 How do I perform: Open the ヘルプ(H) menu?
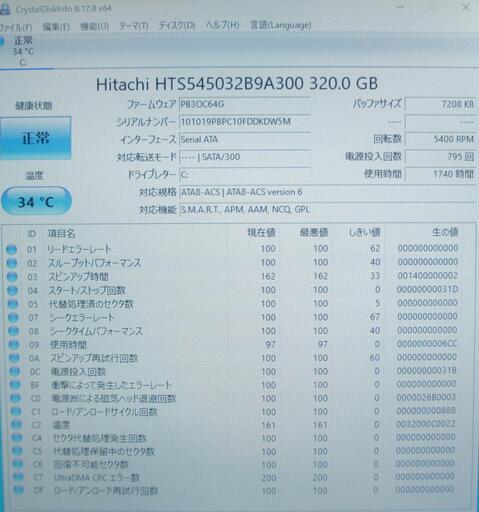tap(222, 25)
